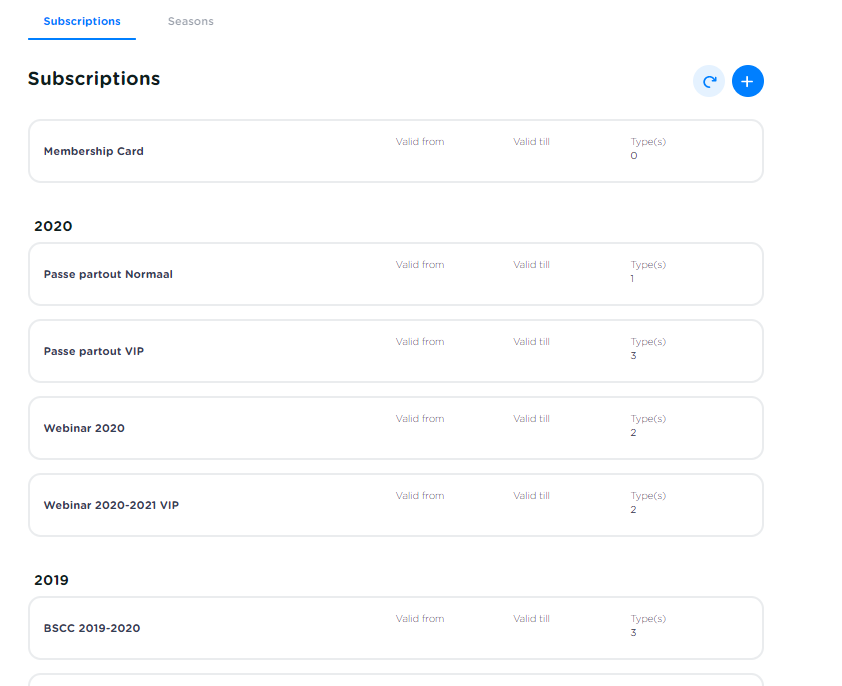The image size is (842, 686).
Task: Click the 2019 season group heading
Action: click(x=53, y=580)
